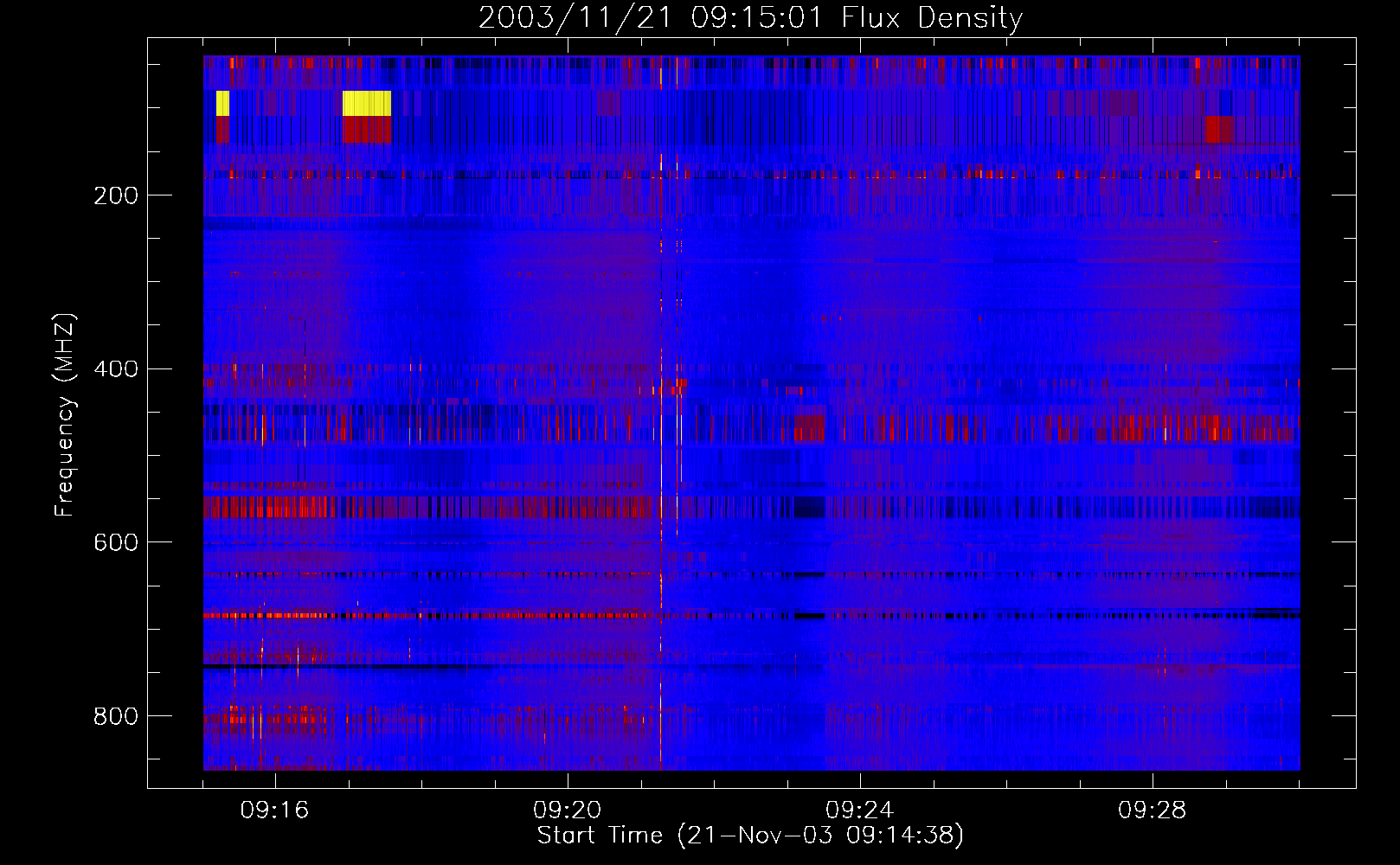This screenshot has width=1400, height=865.
Task: Click the small yellow block near 09:15
Action: [222, 103]
